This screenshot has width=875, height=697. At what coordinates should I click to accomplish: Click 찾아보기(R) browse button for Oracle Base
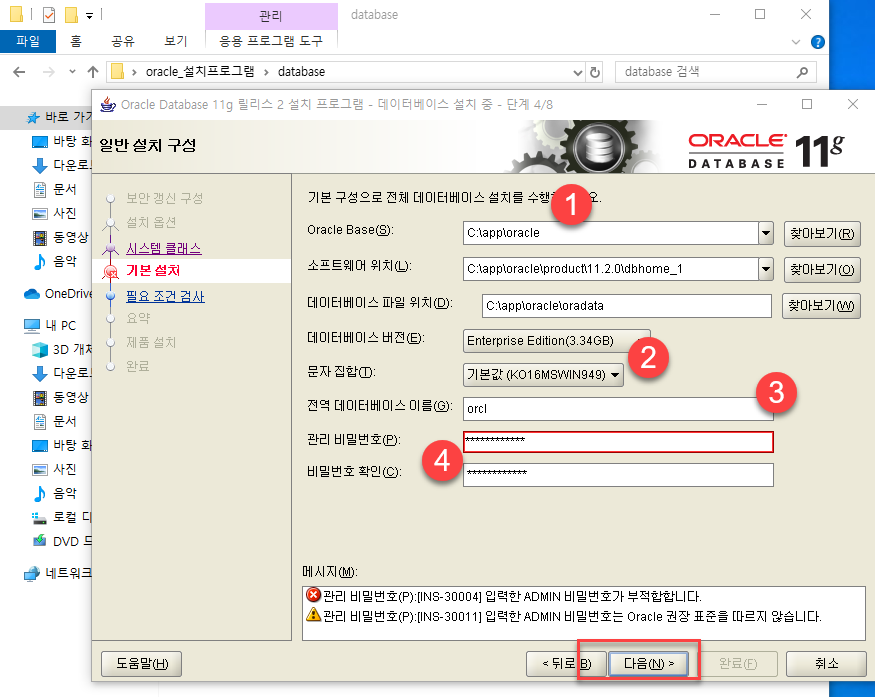[822, 234]
